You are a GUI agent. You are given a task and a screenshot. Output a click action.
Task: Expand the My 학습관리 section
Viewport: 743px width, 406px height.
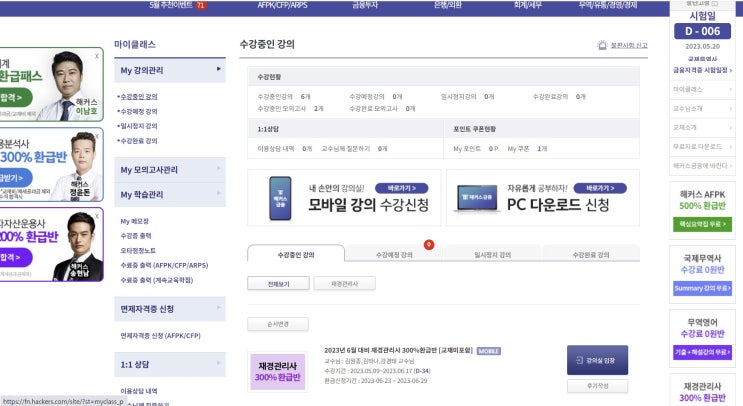tap(170, 195)
